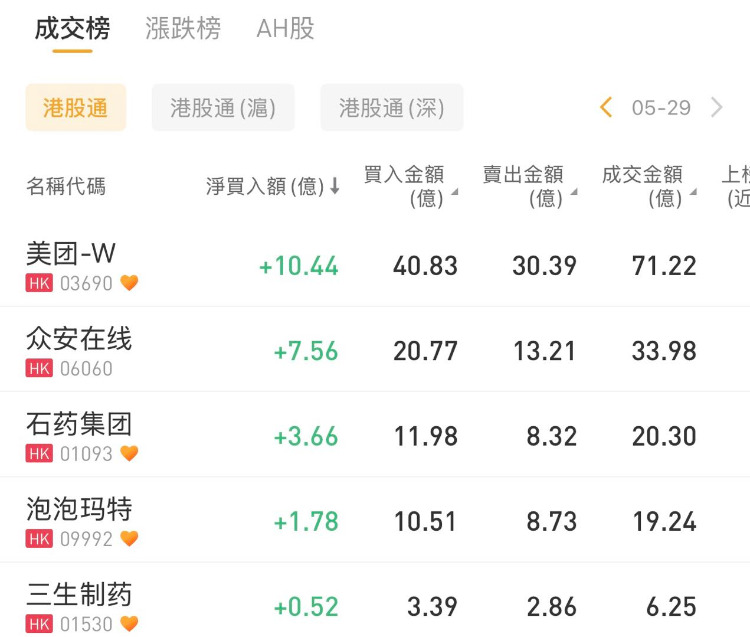The width and height of the screenshot is (750, 637).
Task: Click stock code 03690
Action: coord(86,283)
